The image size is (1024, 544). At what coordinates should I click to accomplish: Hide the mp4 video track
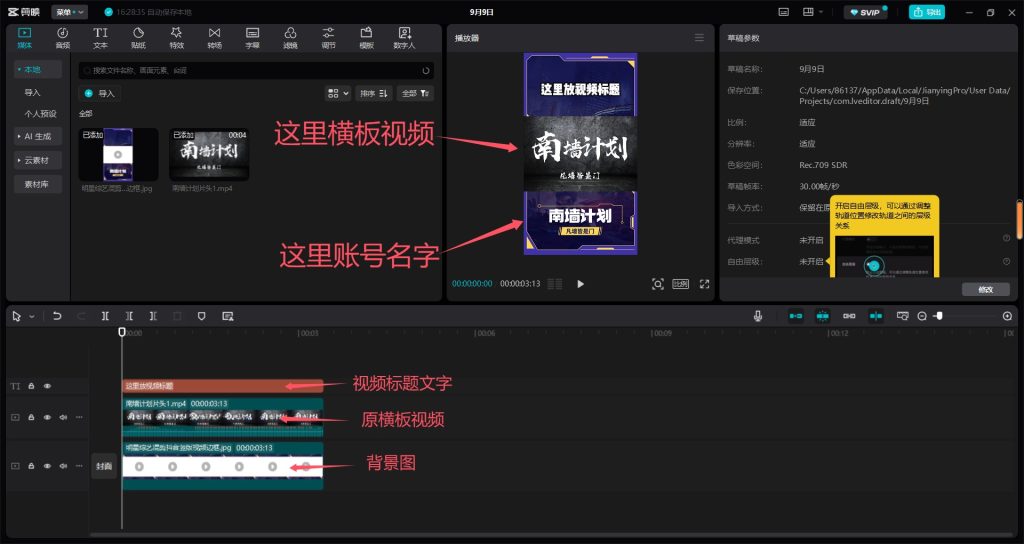click(47, 417)
